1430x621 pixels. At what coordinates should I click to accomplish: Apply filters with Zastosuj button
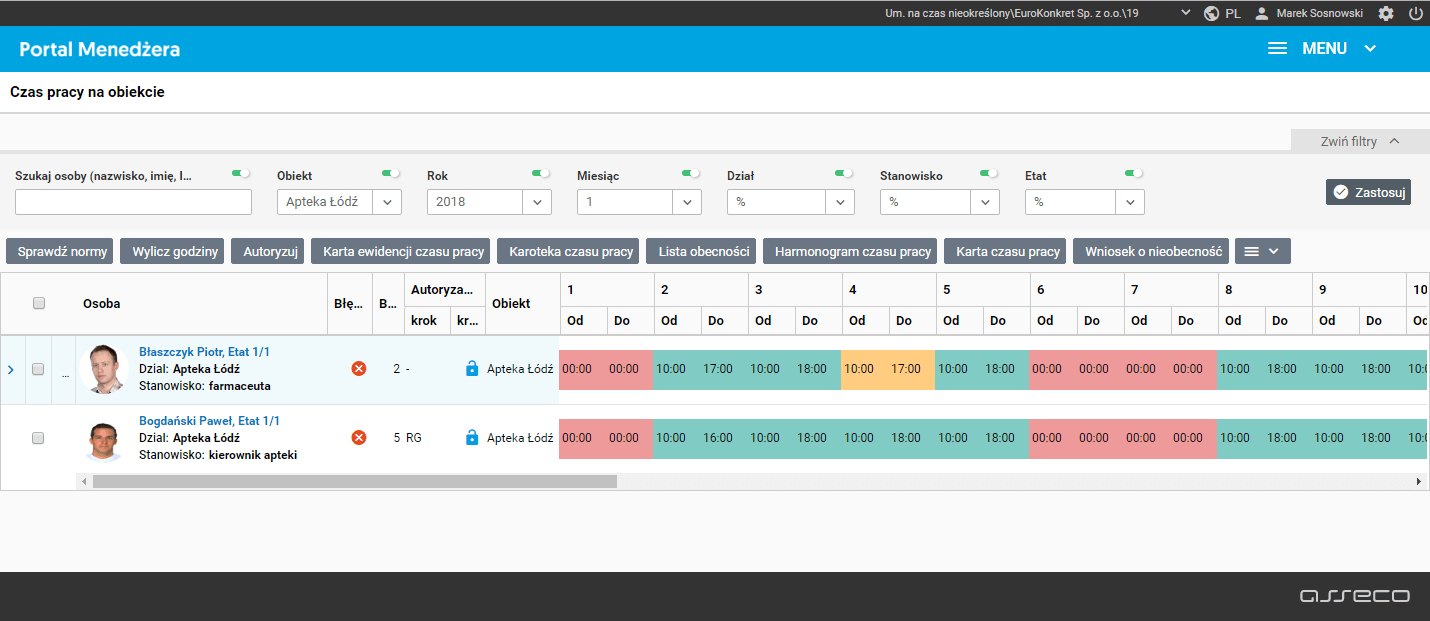point(1368,192)
